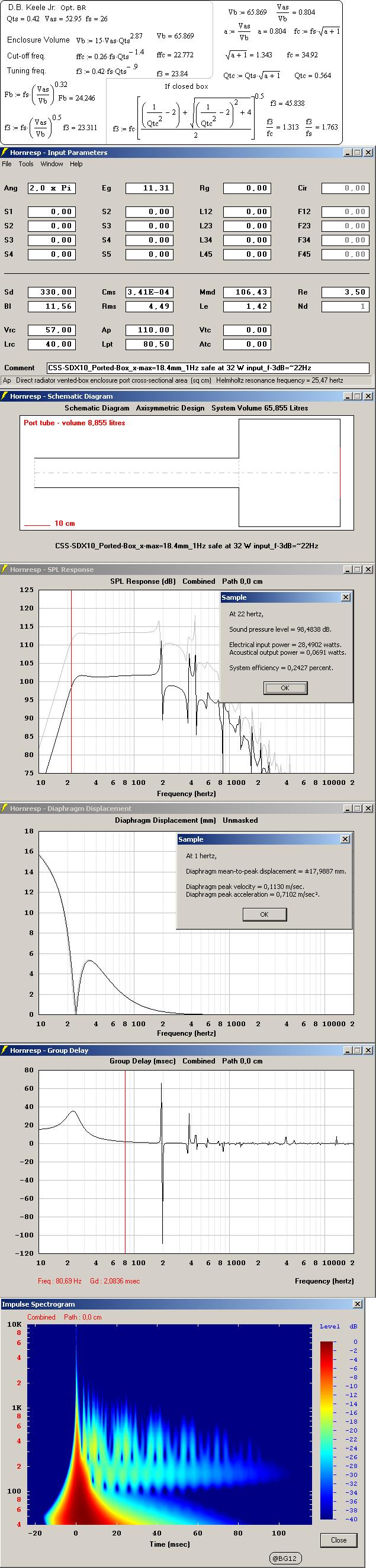Click the L12 input field
Viewport: 376px width, 1568px height.
coord(247,212)
